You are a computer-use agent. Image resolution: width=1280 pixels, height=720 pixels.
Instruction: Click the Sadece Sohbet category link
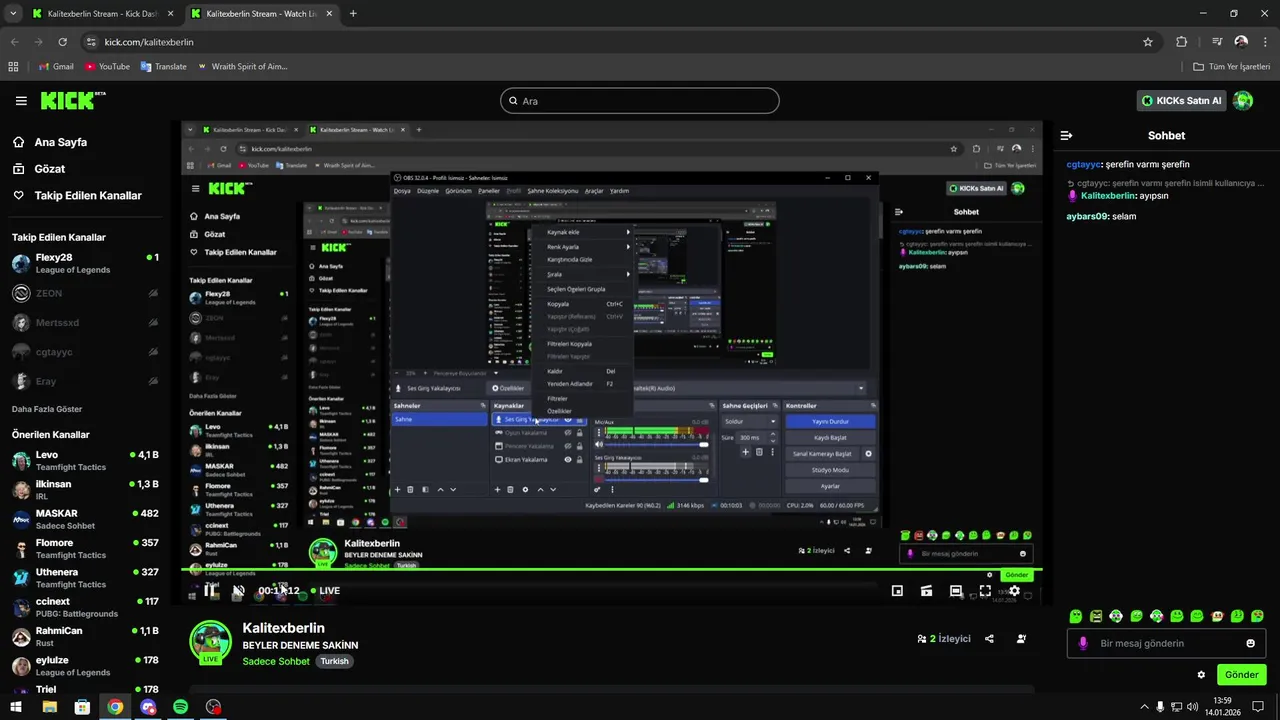click(x=276, y=661)
